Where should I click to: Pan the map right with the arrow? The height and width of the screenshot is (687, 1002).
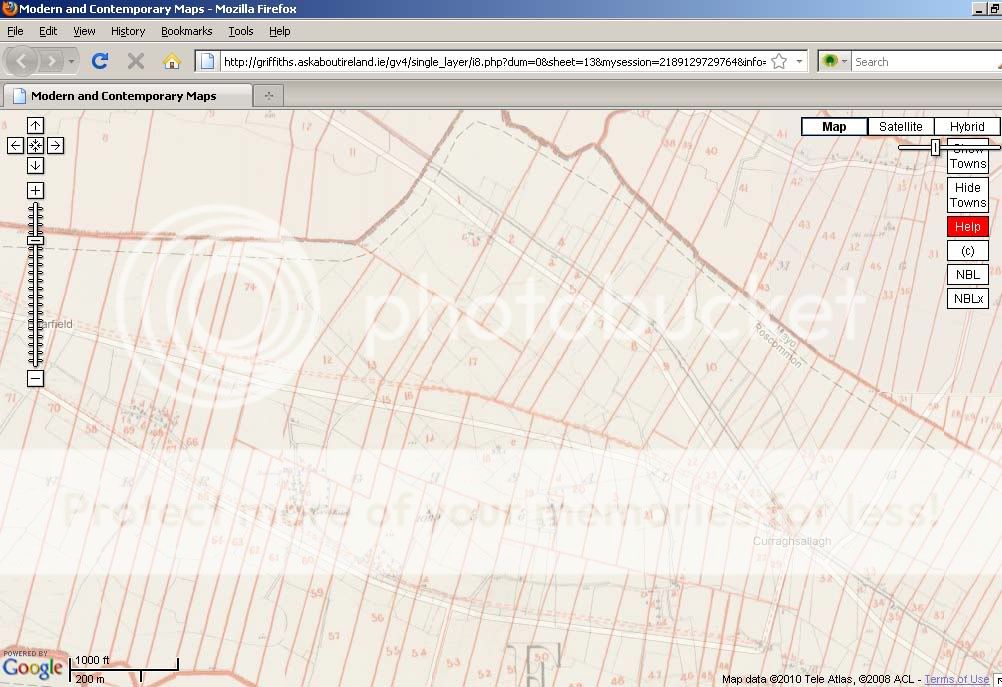click(x=56, y=146)
